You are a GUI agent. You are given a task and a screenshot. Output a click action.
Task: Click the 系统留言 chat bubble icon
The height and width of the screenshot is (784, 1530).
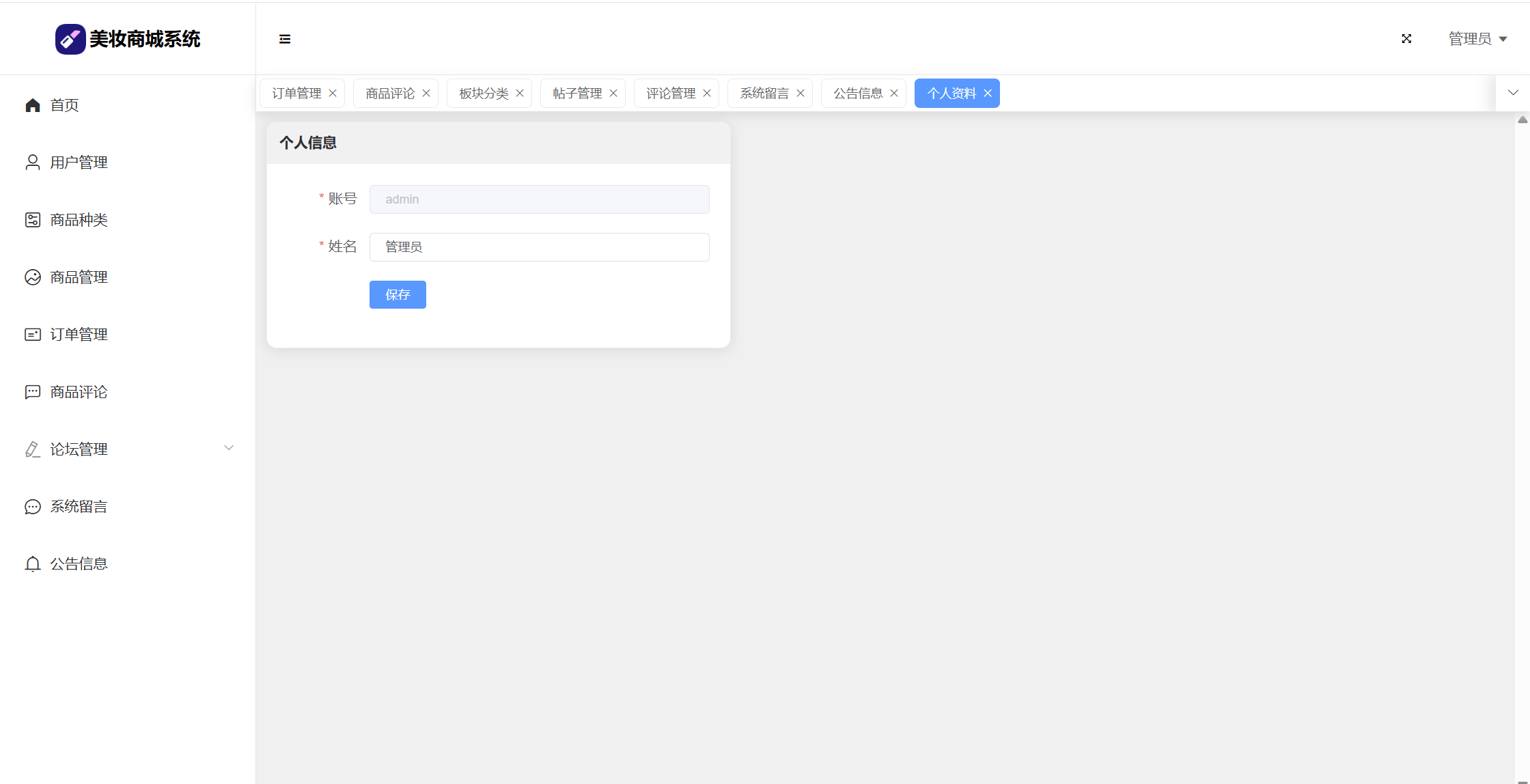(33, 507)
